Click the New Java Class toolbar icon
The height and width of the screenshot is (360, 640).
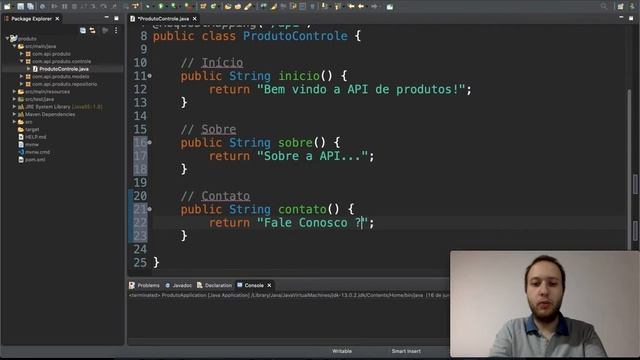pyautogui.click(x=213, y=7)
